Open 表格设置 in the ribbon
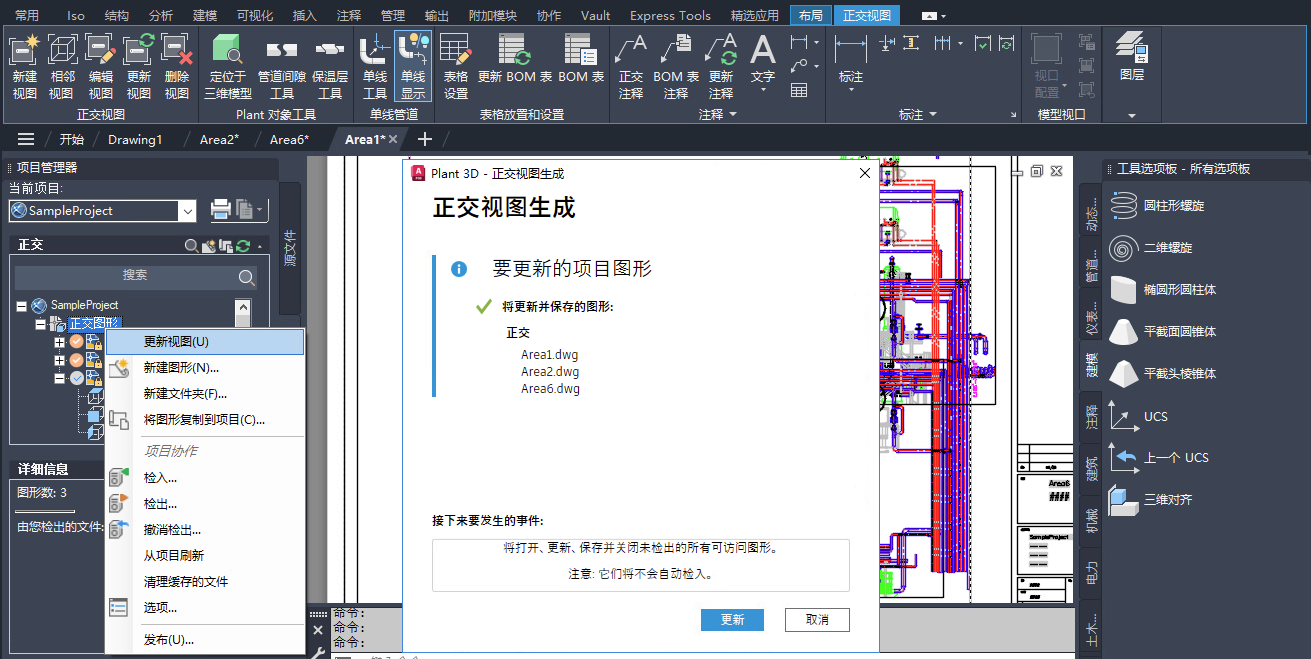Image resolution: width=1311 pixels, height=659 pixels. (456, 66)
